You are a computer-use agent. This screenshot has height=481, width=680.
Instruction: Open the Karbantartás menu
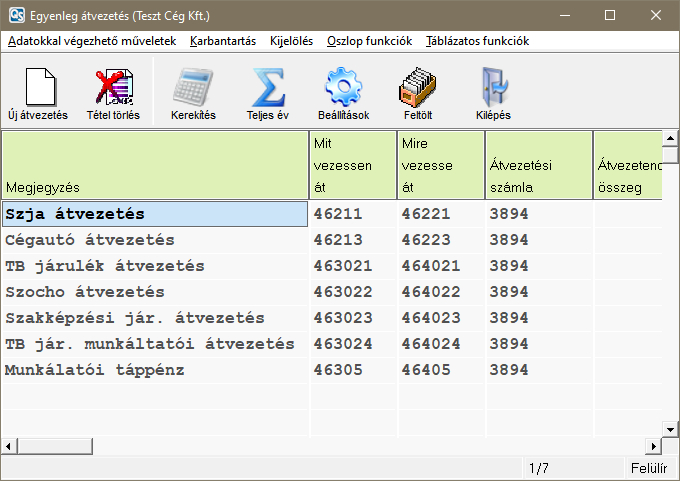point(223,41)
